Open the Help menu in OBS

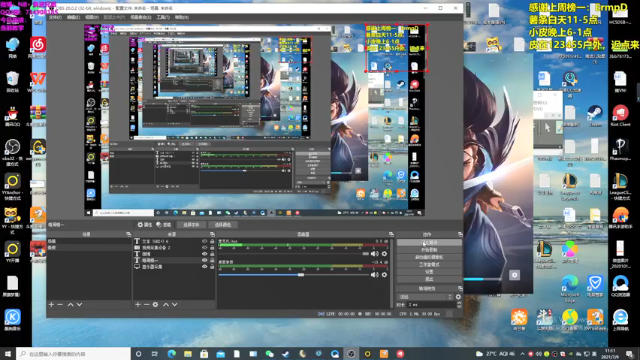coord(182,17)
